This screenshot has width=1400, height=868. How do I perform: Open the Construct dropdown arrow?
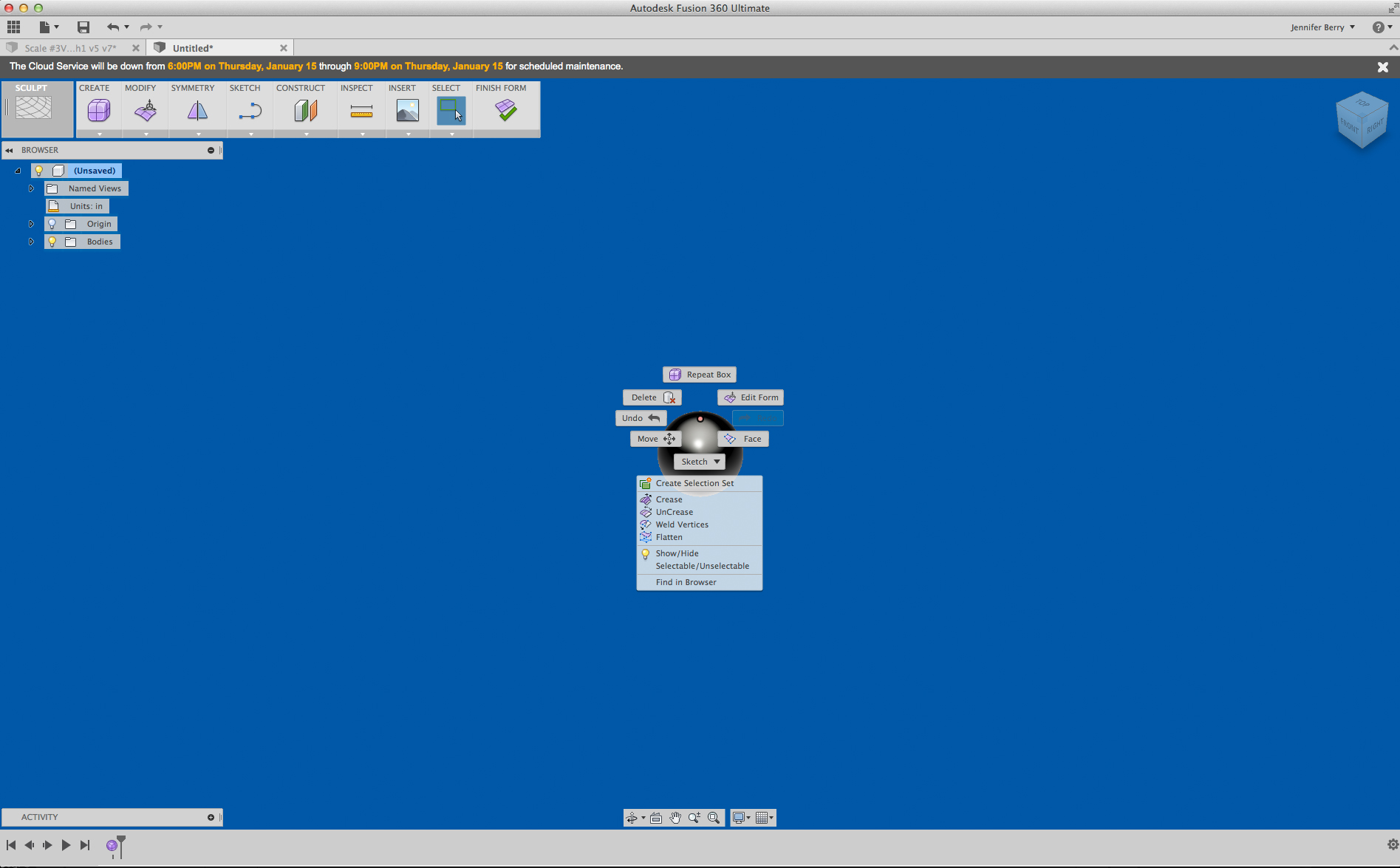(x=306, y=134)
